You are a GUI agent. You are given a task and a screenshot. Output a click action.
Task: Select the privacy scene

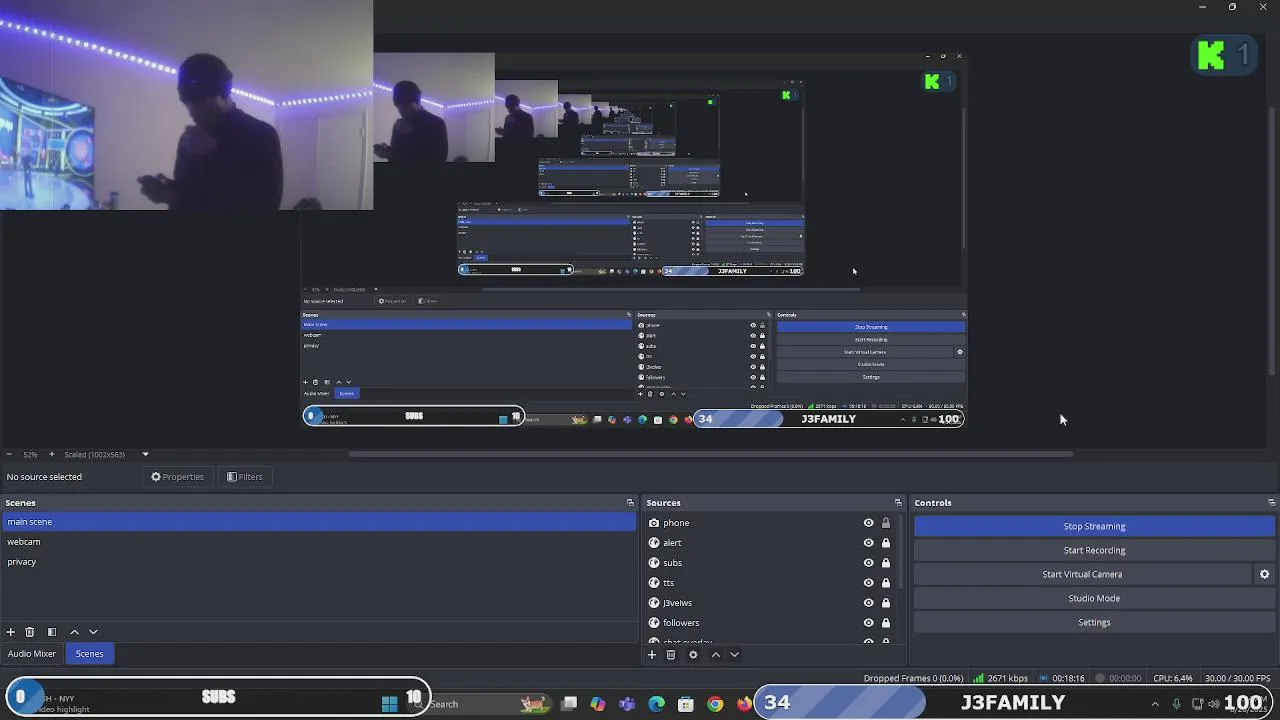(318, 562)
